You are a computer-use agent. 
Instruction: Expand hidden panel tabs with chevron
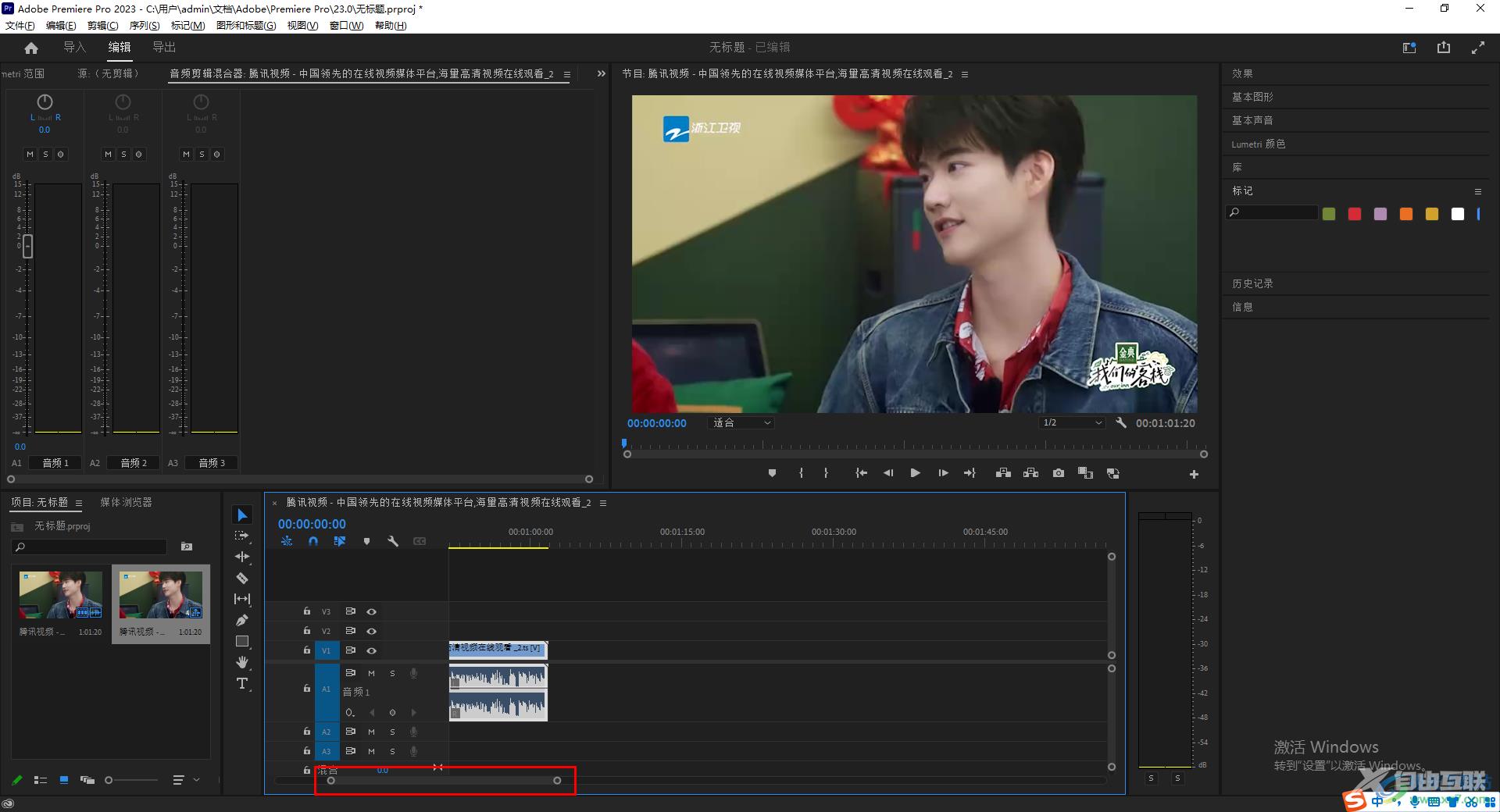[601, 73]
